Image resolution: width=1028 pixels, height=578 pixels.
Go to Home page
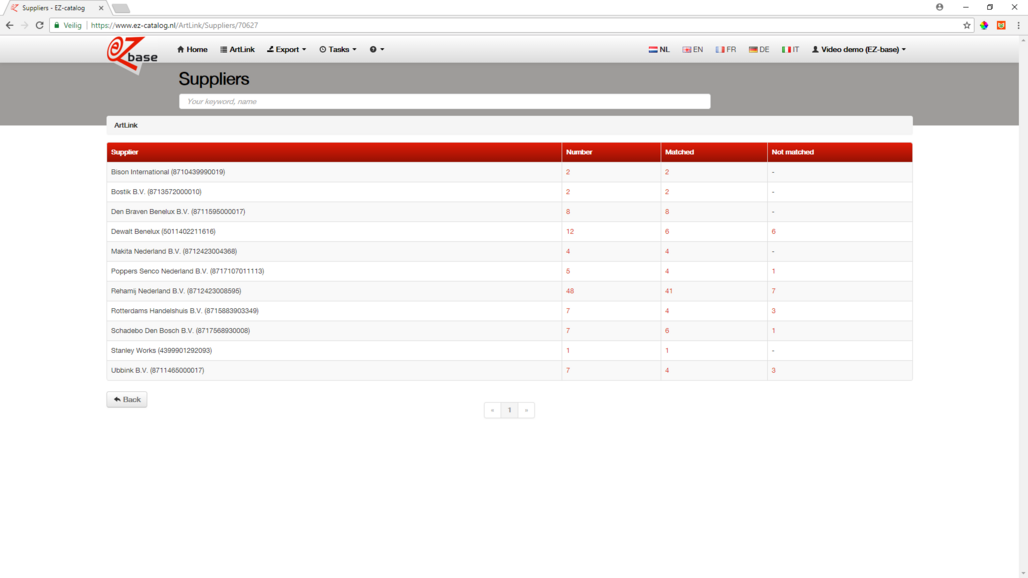pyautogui.click(x=192, y=49)
